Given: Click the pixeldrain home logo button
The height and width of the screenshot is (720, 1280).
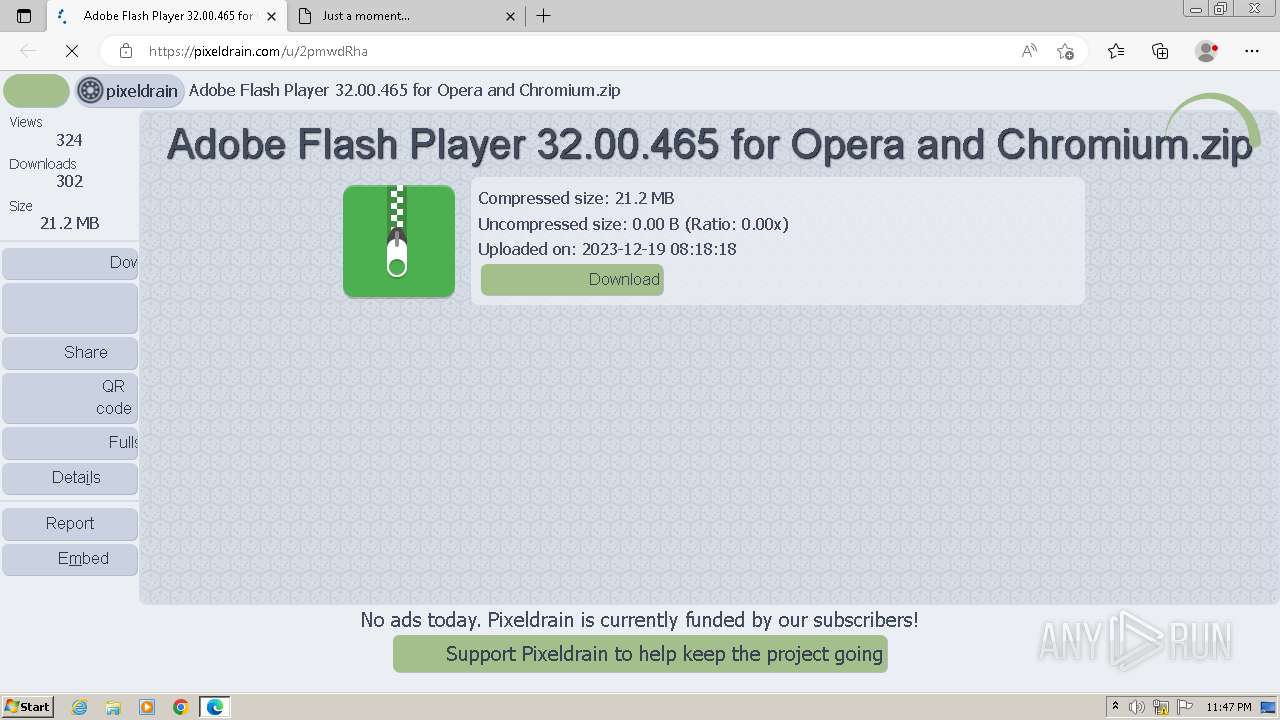Looking at the screenshot, I should tap(129, 91).
